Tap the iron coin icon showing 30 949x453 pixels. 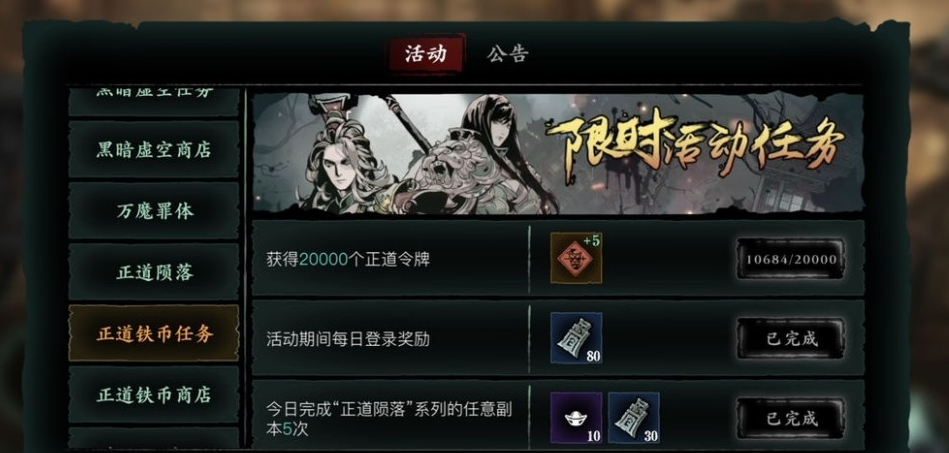coord(634,417)
